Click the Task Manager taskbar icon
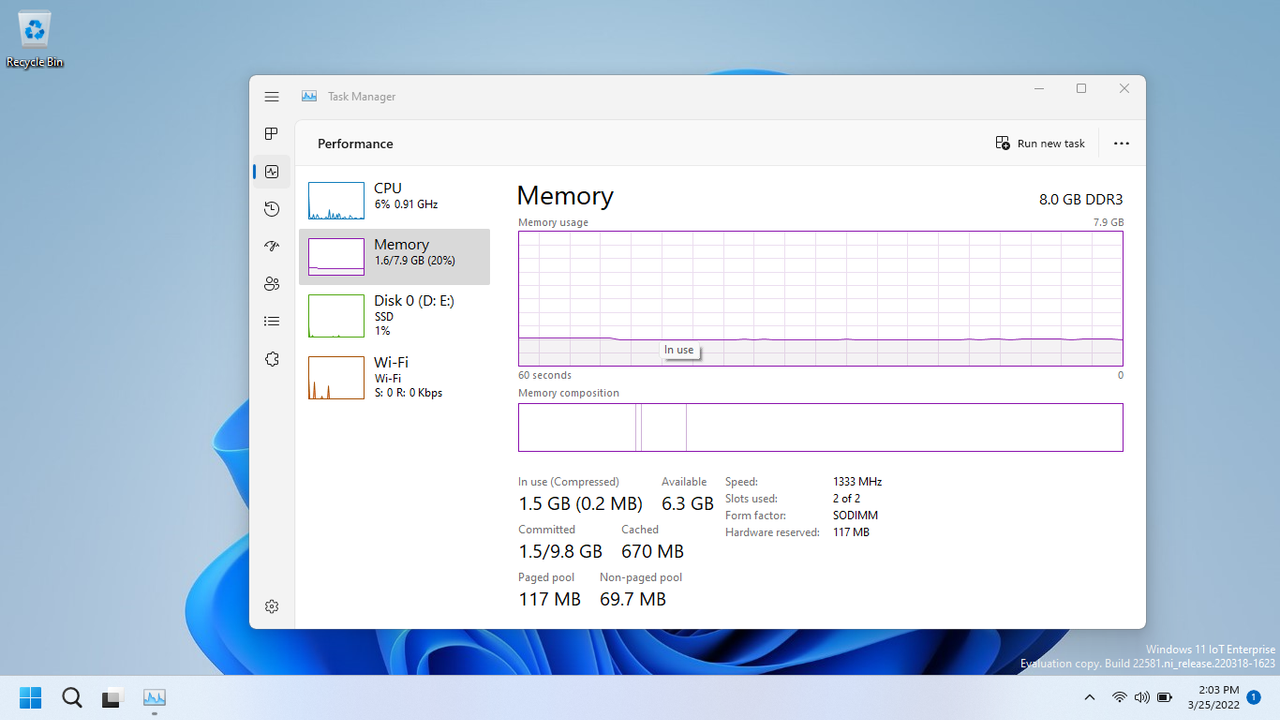The height and width of the screenshot is (720, 1280). (x=154, y=697)
